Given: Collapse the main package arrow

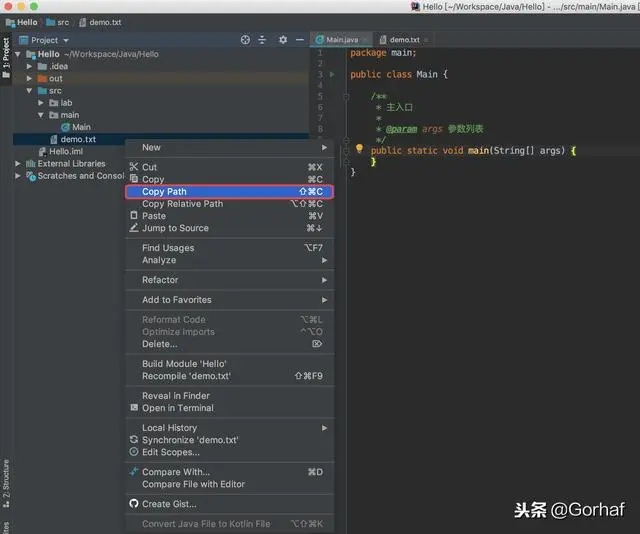Looking at the screenshot, I should (x=40, y=115).
